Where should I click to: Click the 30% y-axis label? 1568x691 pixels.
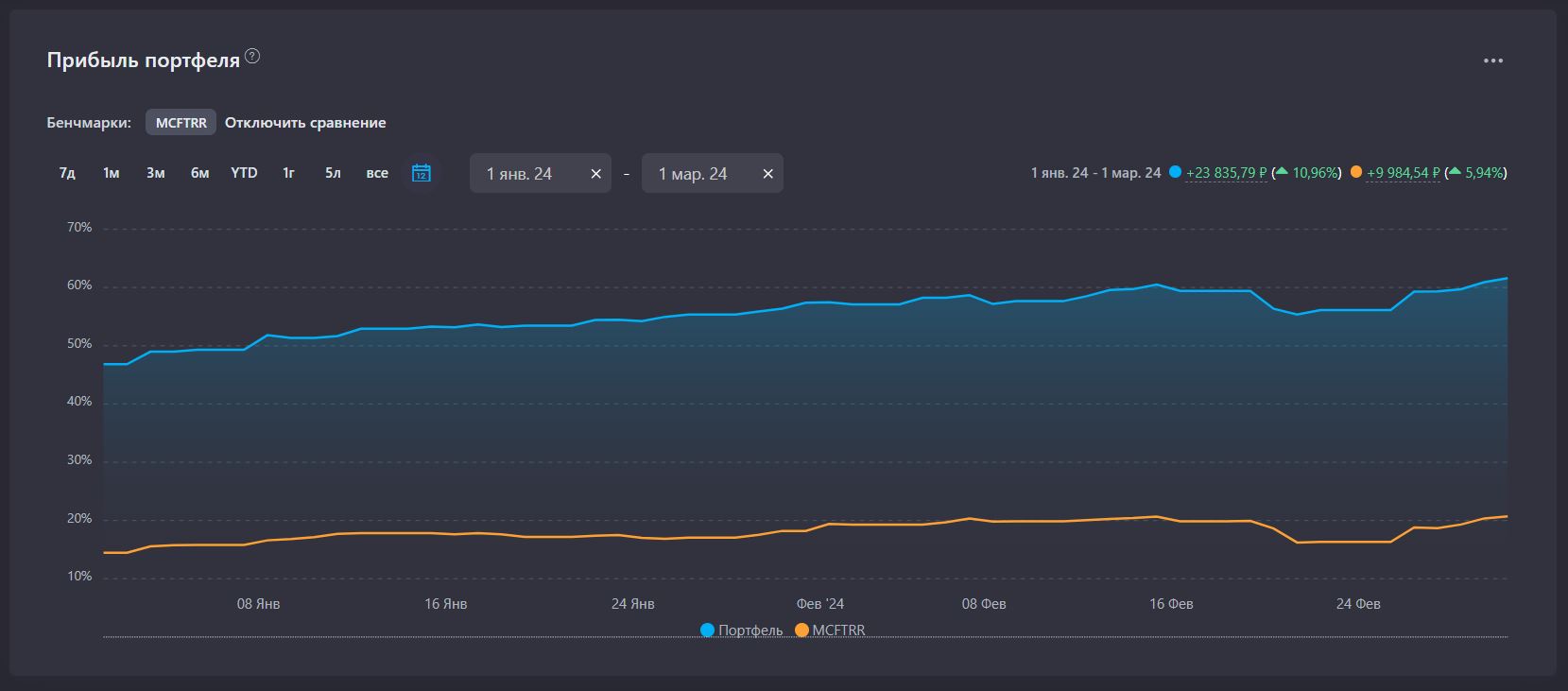click(79, 460)
